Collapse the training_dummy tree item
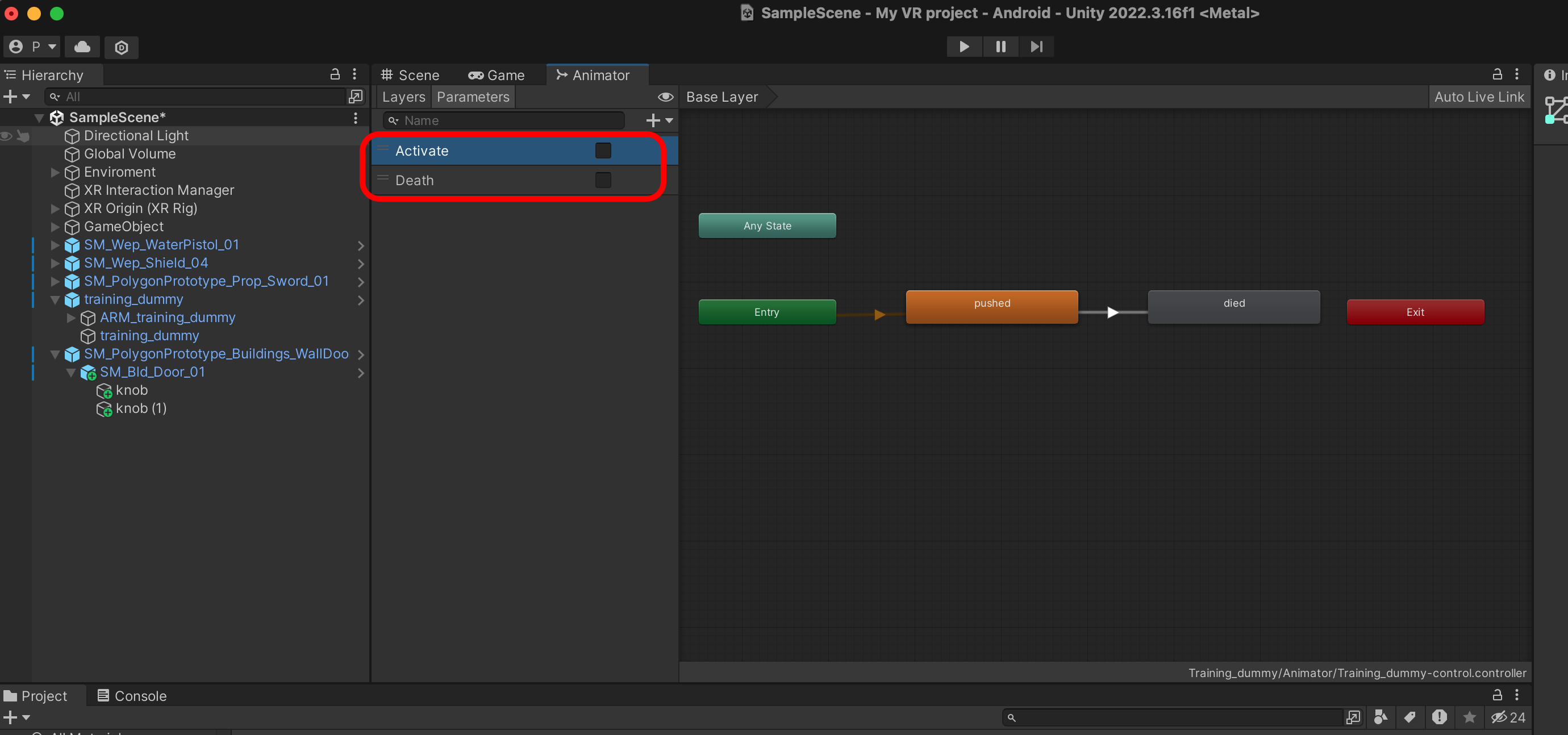The height and width of the screenshot is (735, 1568). point(56,299)
